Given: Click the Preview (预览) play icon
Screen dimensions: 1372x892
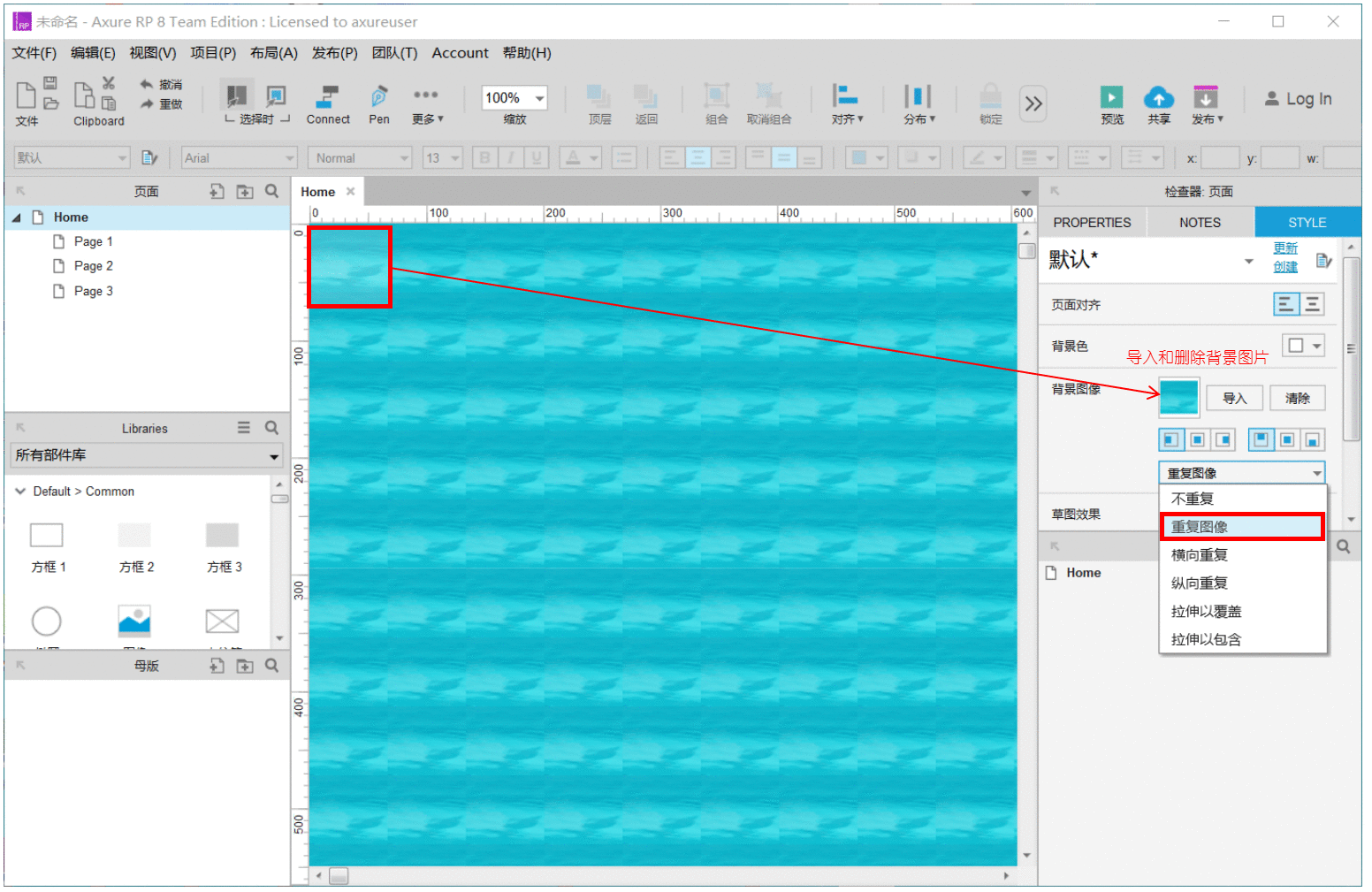Looking at the screenshot, I should click(x=1111, y=97).
